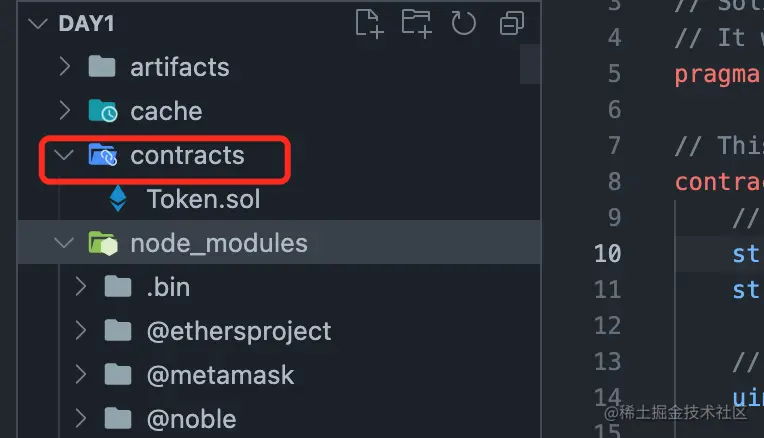
Task: Click the artifacts folder icon
Action: click(102, 66)
